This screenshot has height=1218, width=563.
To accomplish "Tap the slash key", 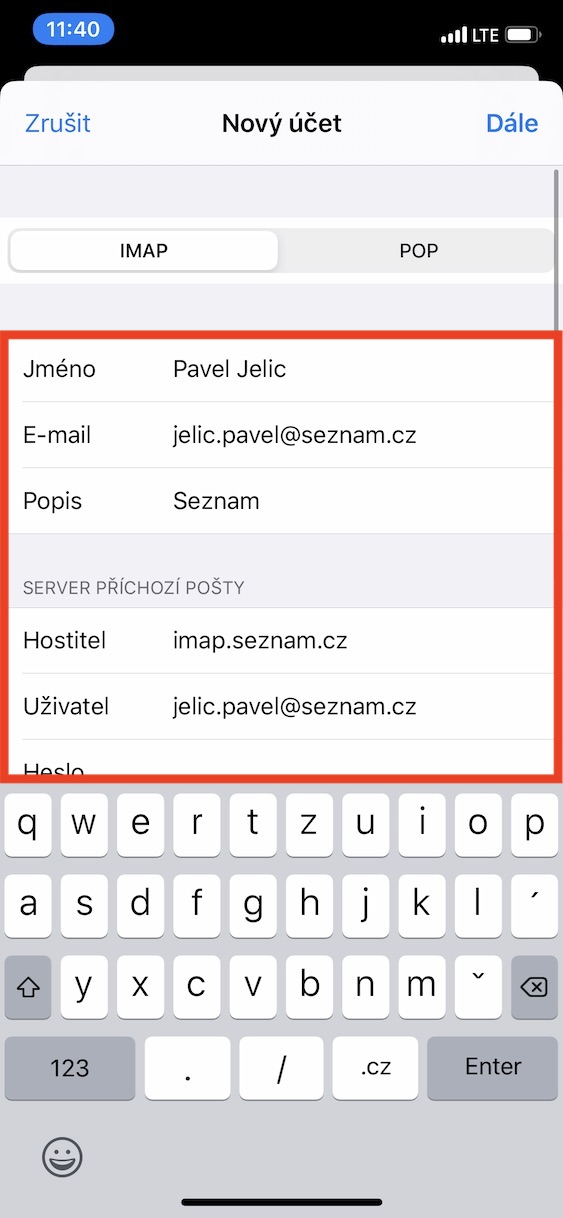I will (281, 1068).
